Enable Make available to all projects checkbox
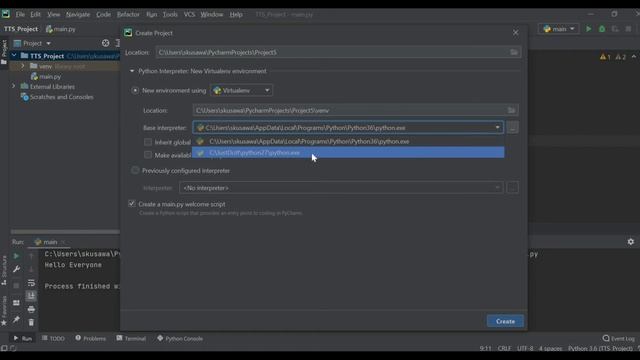The image size is (640, 360). pyautogui.click(x=148, y=155)
